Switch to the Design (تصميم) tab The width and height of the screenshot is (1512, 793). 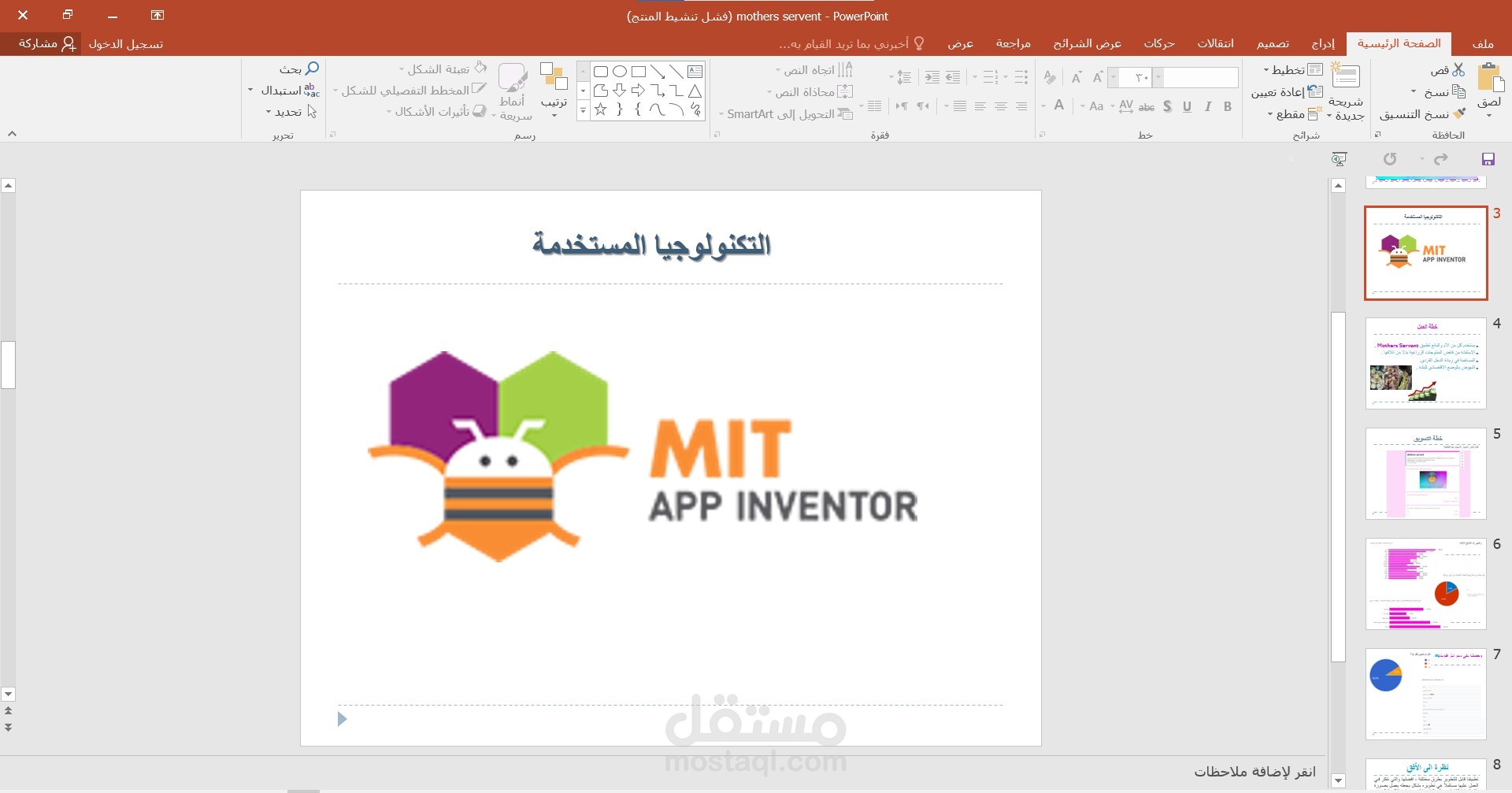1273,43
